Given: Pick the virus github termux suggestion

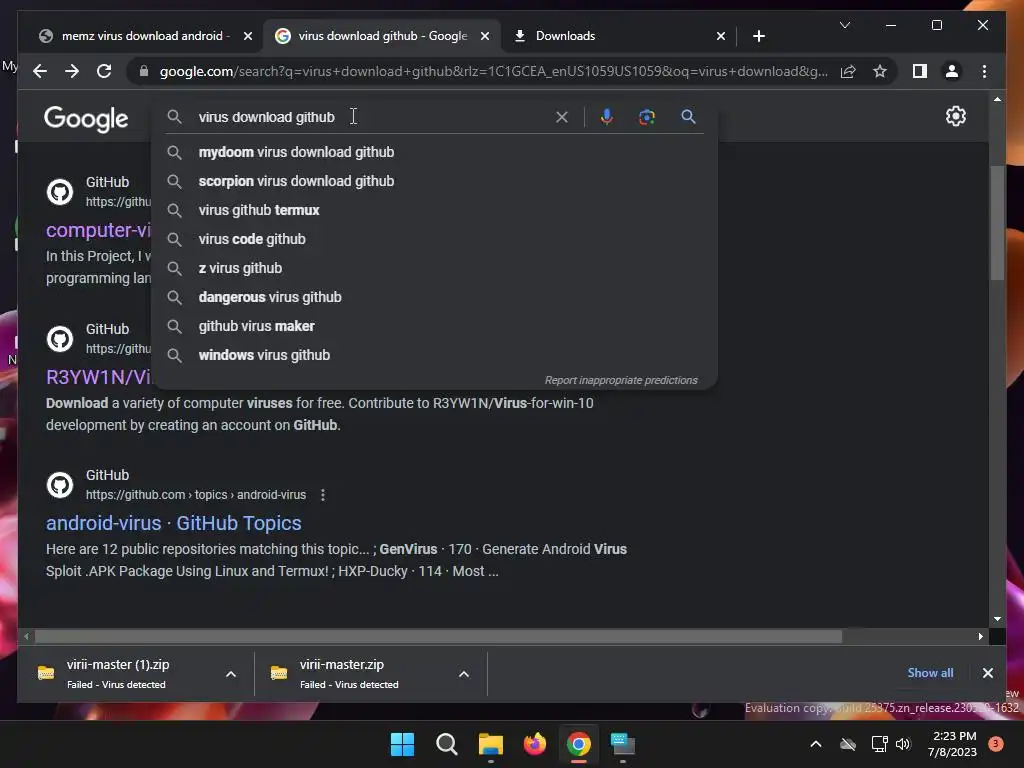Looking at the screenshot, I should 434,210.
